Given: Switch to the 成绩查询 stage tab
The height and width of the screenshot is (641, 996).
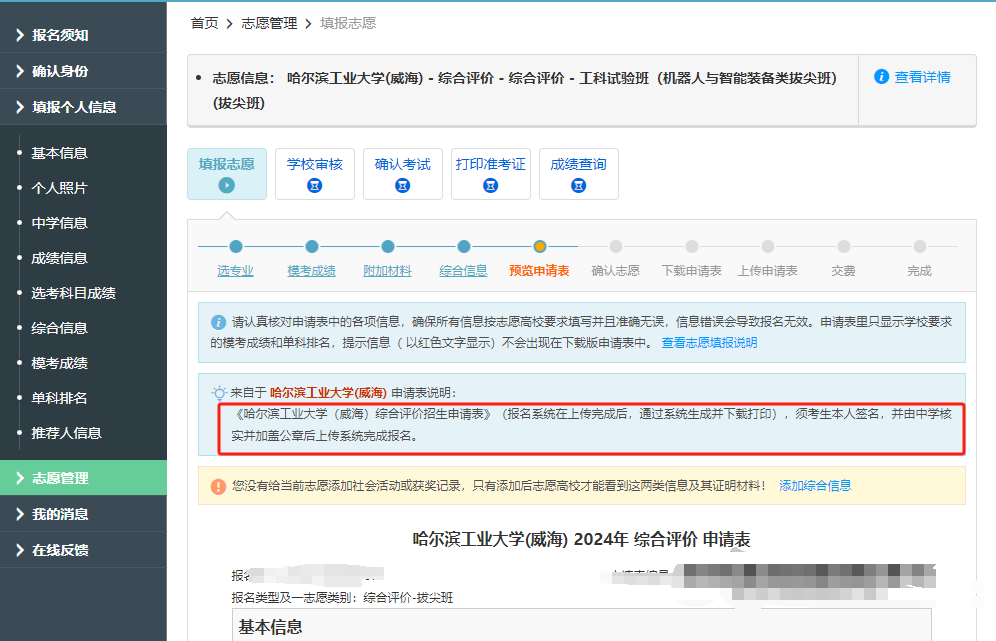Looking at the screenshot, I should click(578, 173).
